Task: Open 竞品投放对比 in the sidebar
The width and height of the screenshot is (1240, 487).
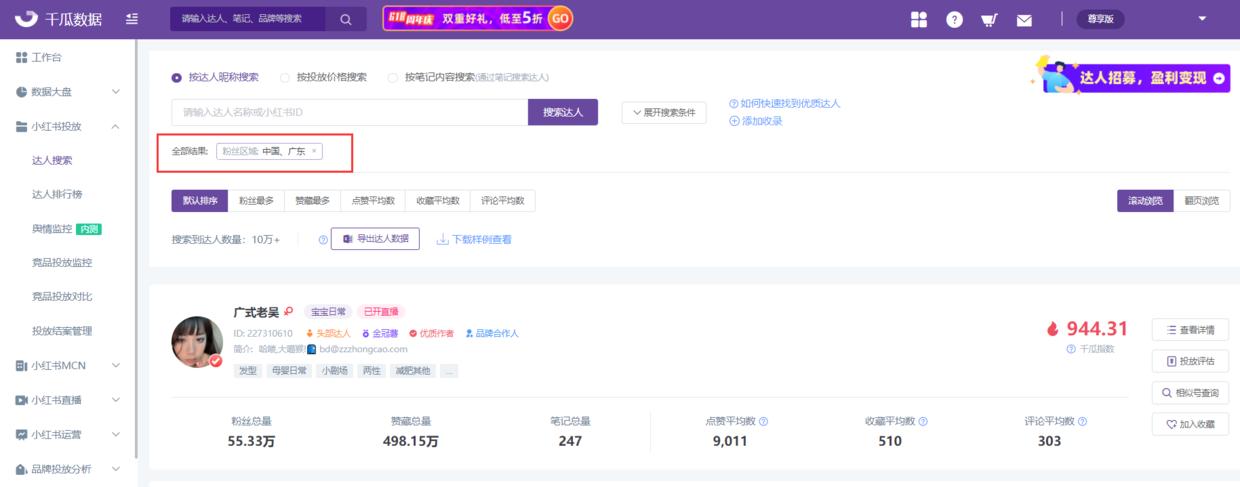Action: pyautogui.click(x=62, y=296)
